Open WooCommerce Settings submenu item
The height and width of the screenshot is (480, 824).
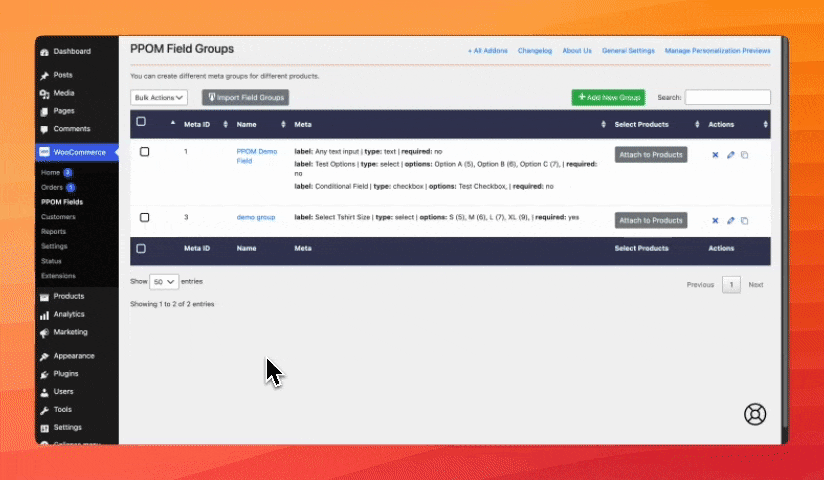[54, 246]
